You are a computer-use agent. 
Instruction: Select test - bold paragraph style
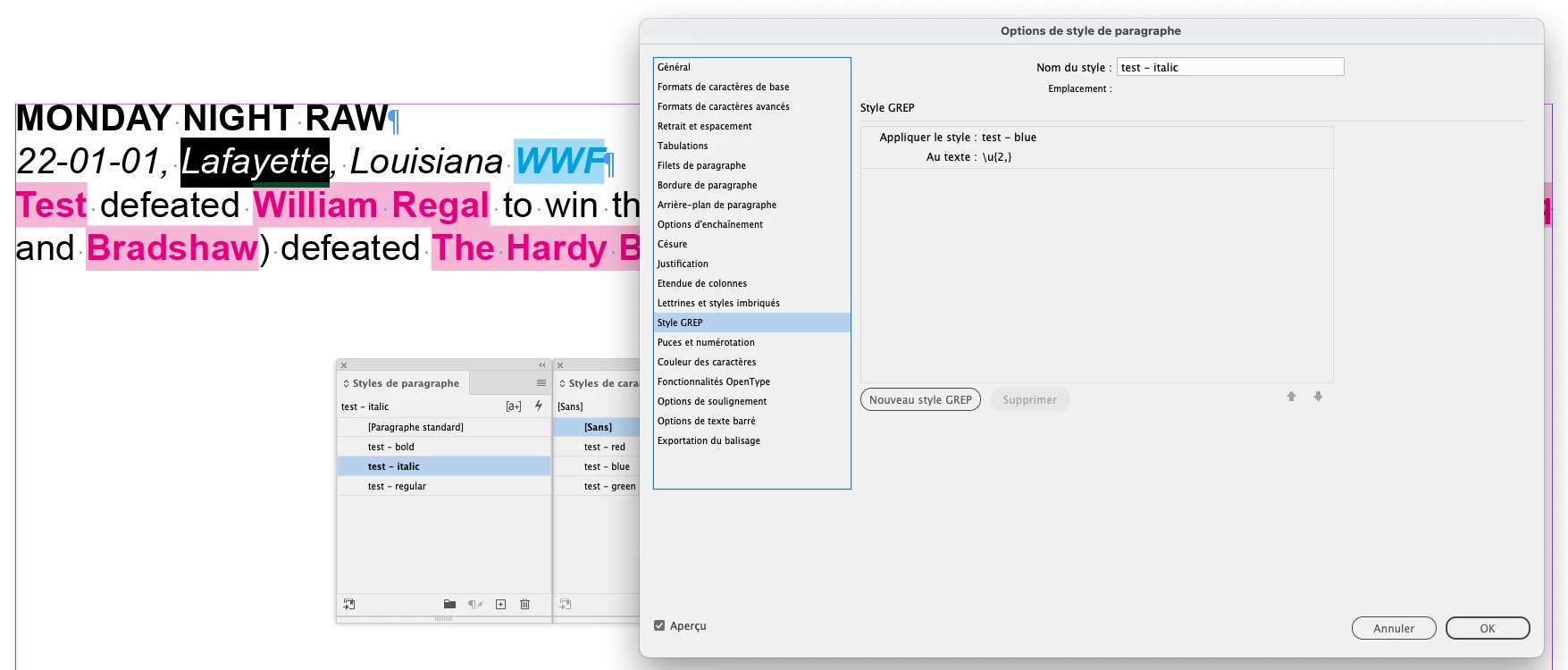[444, 447]
